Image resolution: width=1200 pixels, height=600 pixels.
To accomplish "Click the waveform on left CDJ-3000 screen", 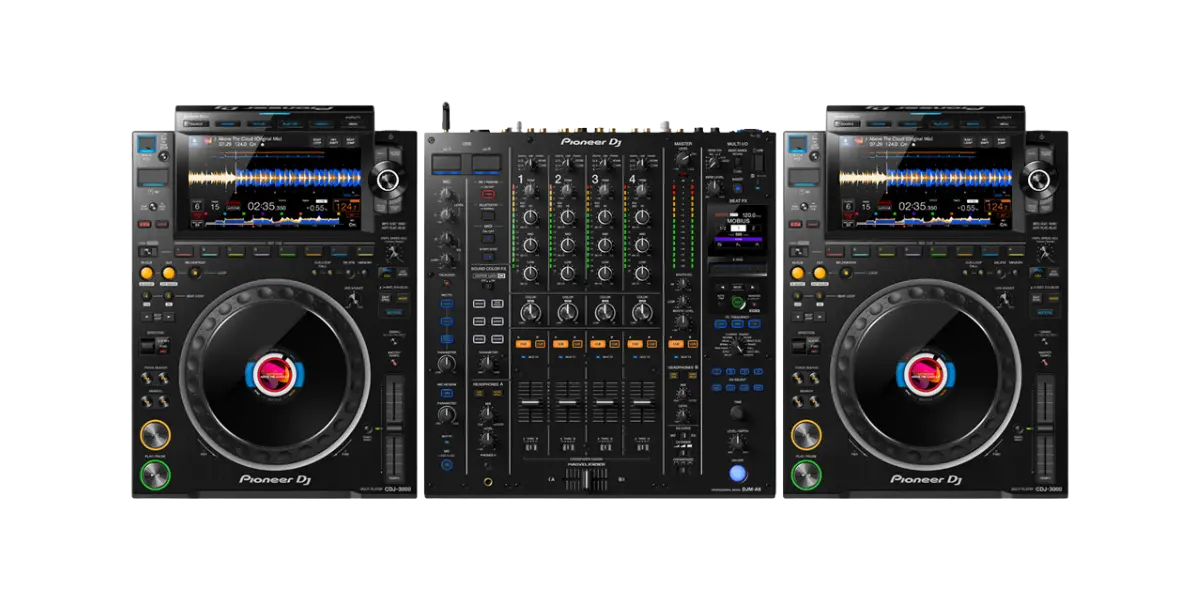I will pyautogui.click(x=275, y=178).
